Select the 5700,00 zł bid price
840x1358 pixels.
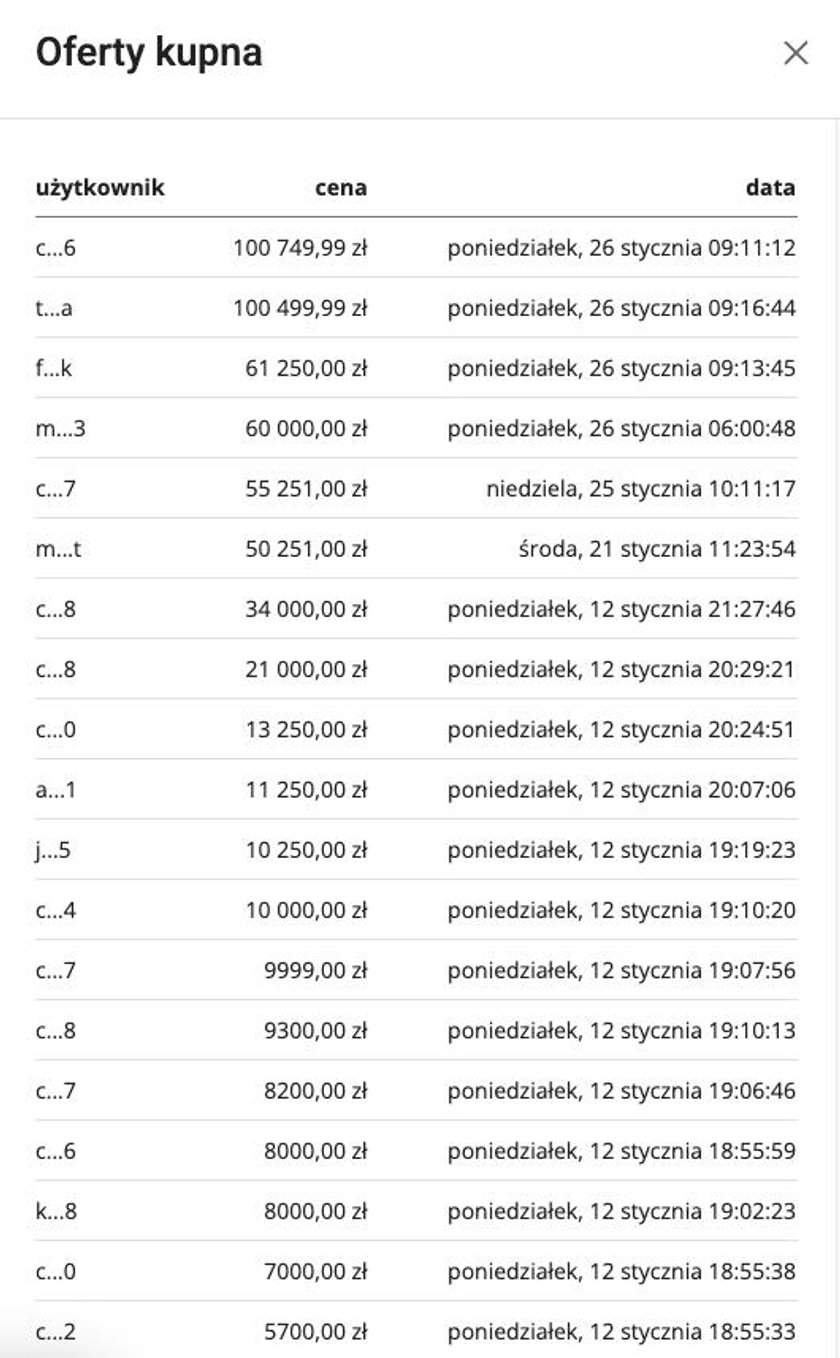[x=315, y=1332]
